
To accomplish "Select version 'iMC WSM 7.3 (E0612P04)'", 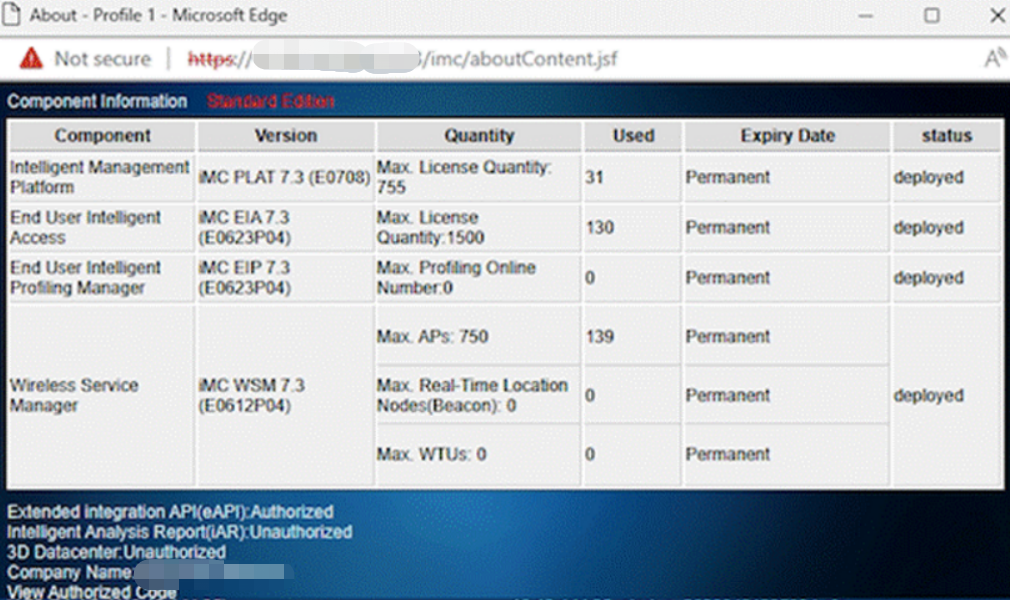I will [x=285, y=395].
